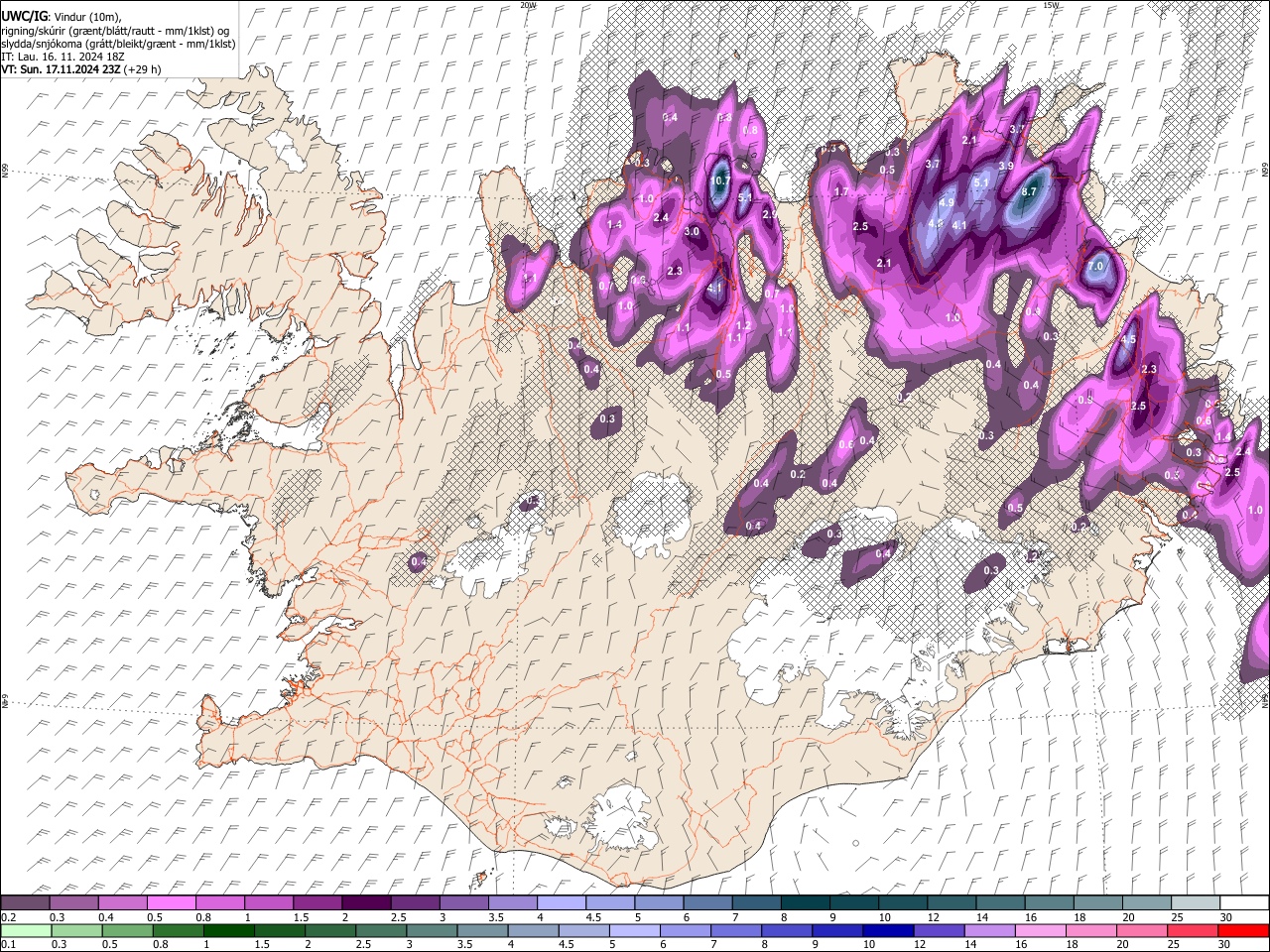Click the 'rigning/skúrir' legend description line

(x=115, y=31)
